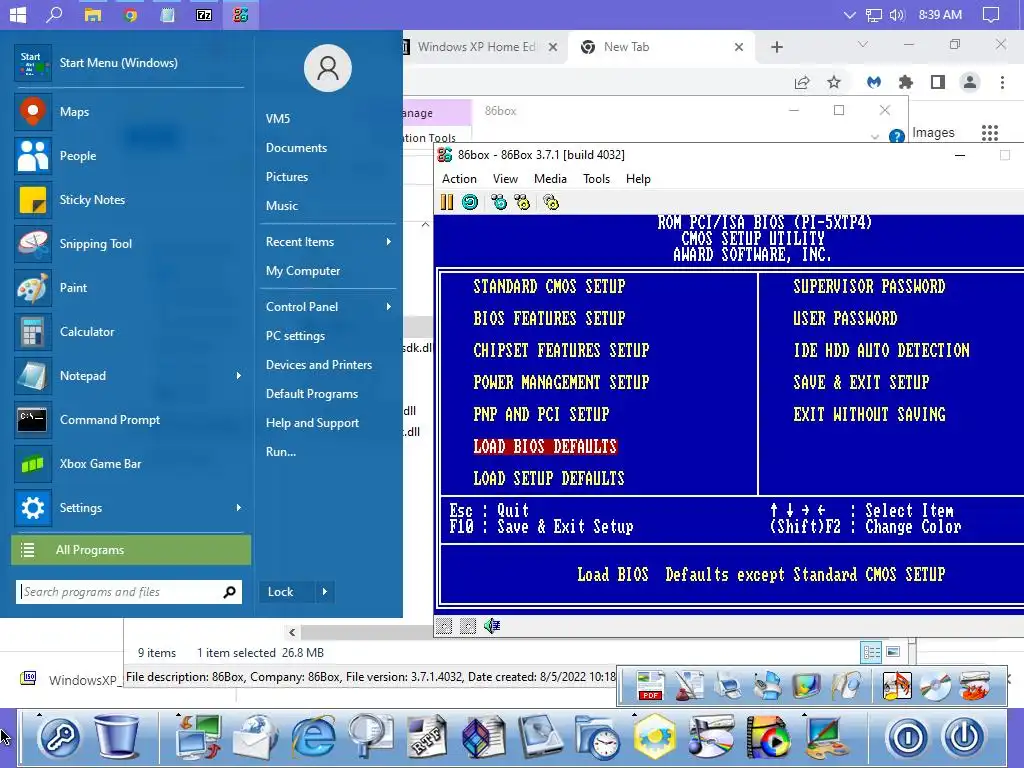Launch Snipping Tool from the Start menu
Image resolution: width=1024 pixels, height=768 pixels.
click(129, 244)
